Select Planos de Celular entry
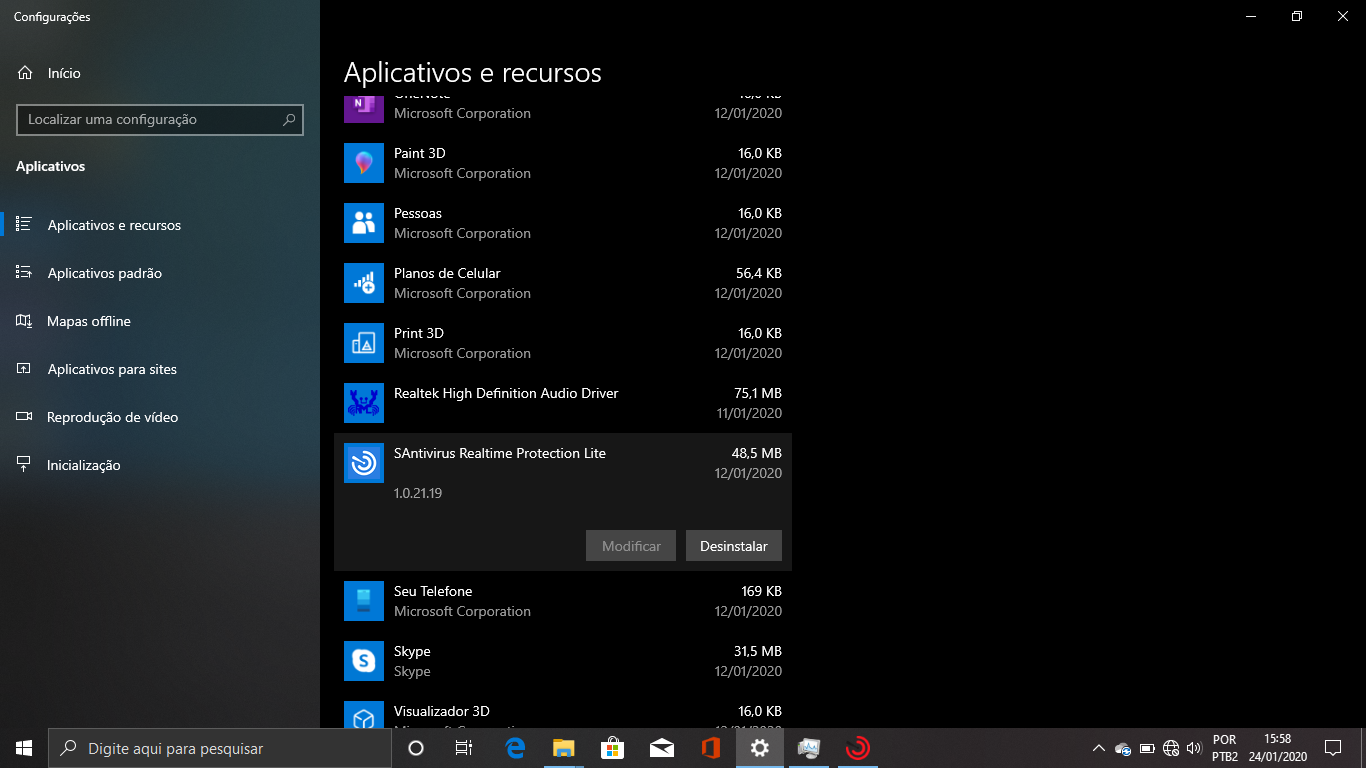 [563, 283]
